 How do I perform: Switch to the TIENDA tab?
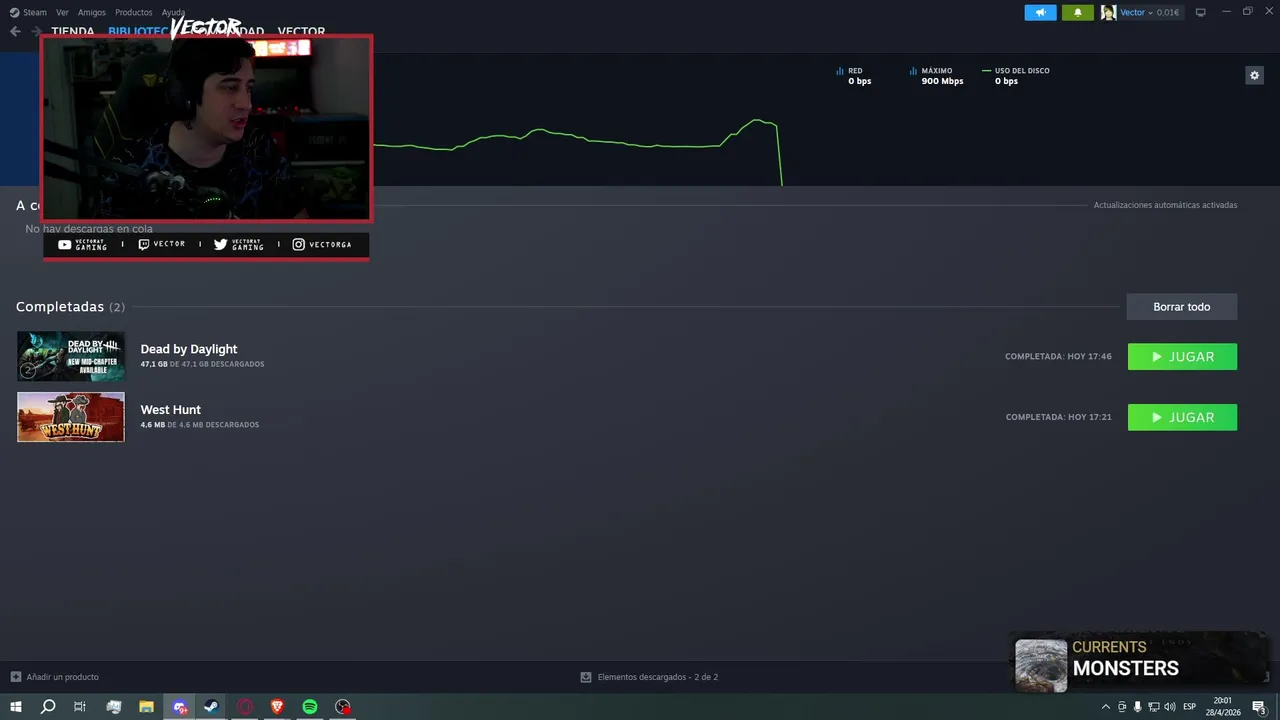tap(73, 31)
